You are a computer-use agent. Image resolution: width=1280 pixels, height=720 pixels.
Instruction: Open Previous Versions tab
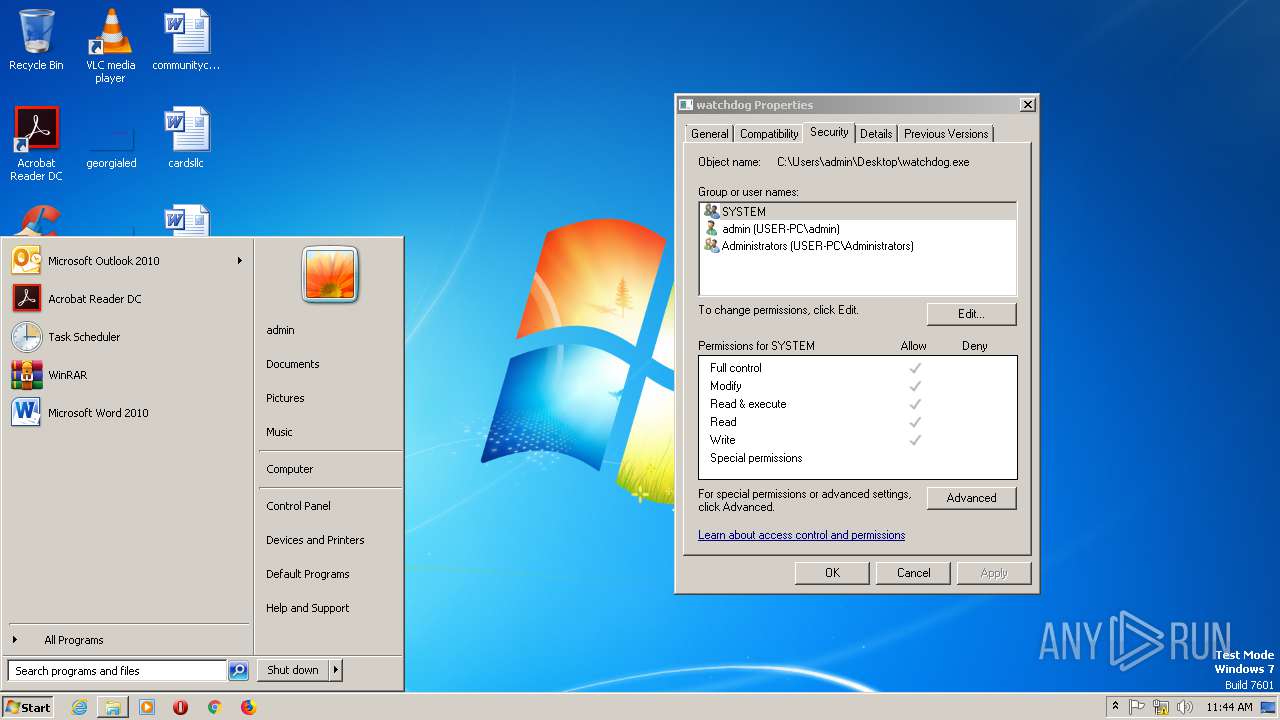click(946, 134)
